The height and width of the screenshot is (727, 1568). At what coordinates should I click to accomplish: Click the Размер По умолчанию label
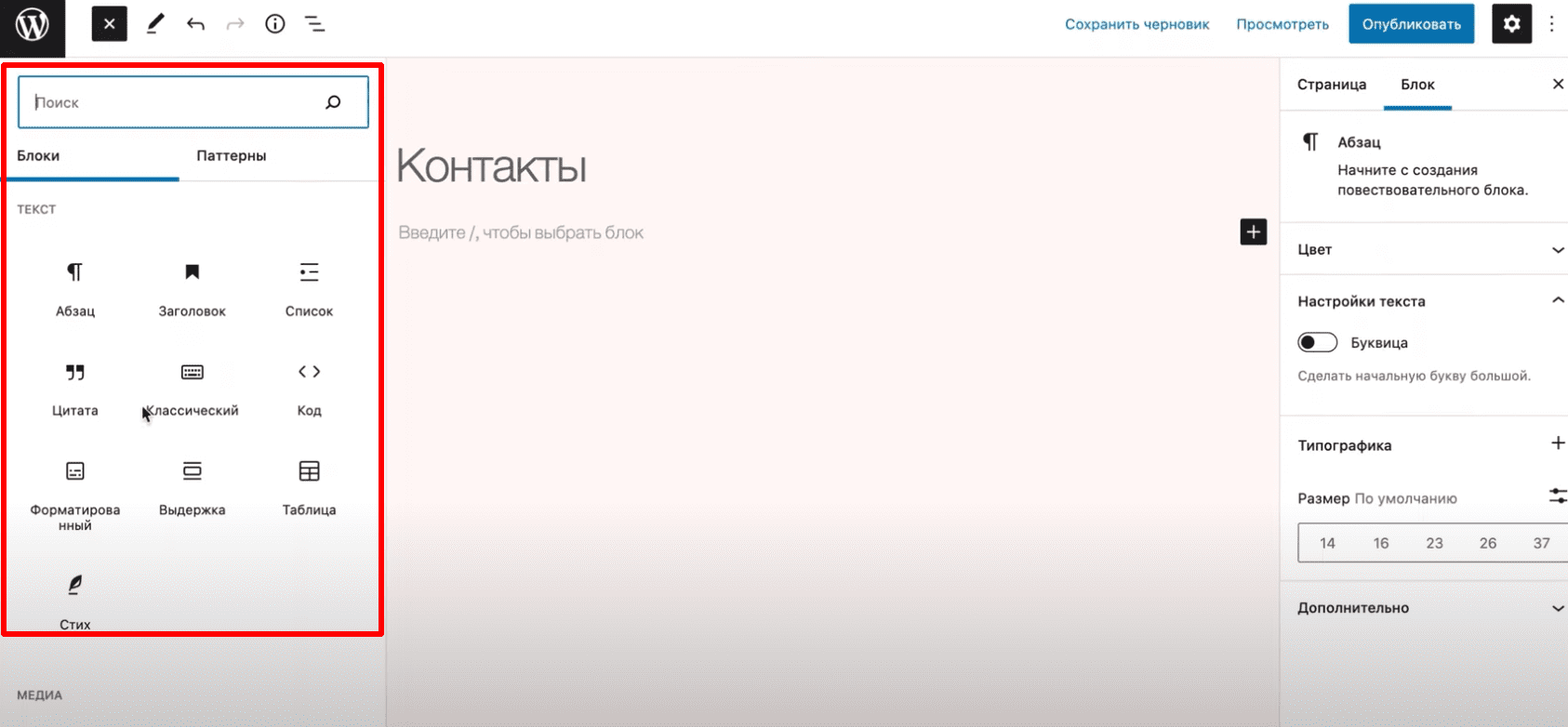(x=1376, y=498)
